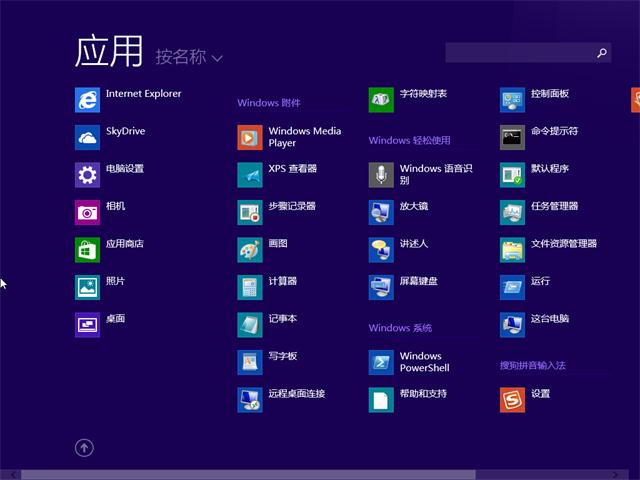Launch Windows Media Player

click(x=250, y=137)
